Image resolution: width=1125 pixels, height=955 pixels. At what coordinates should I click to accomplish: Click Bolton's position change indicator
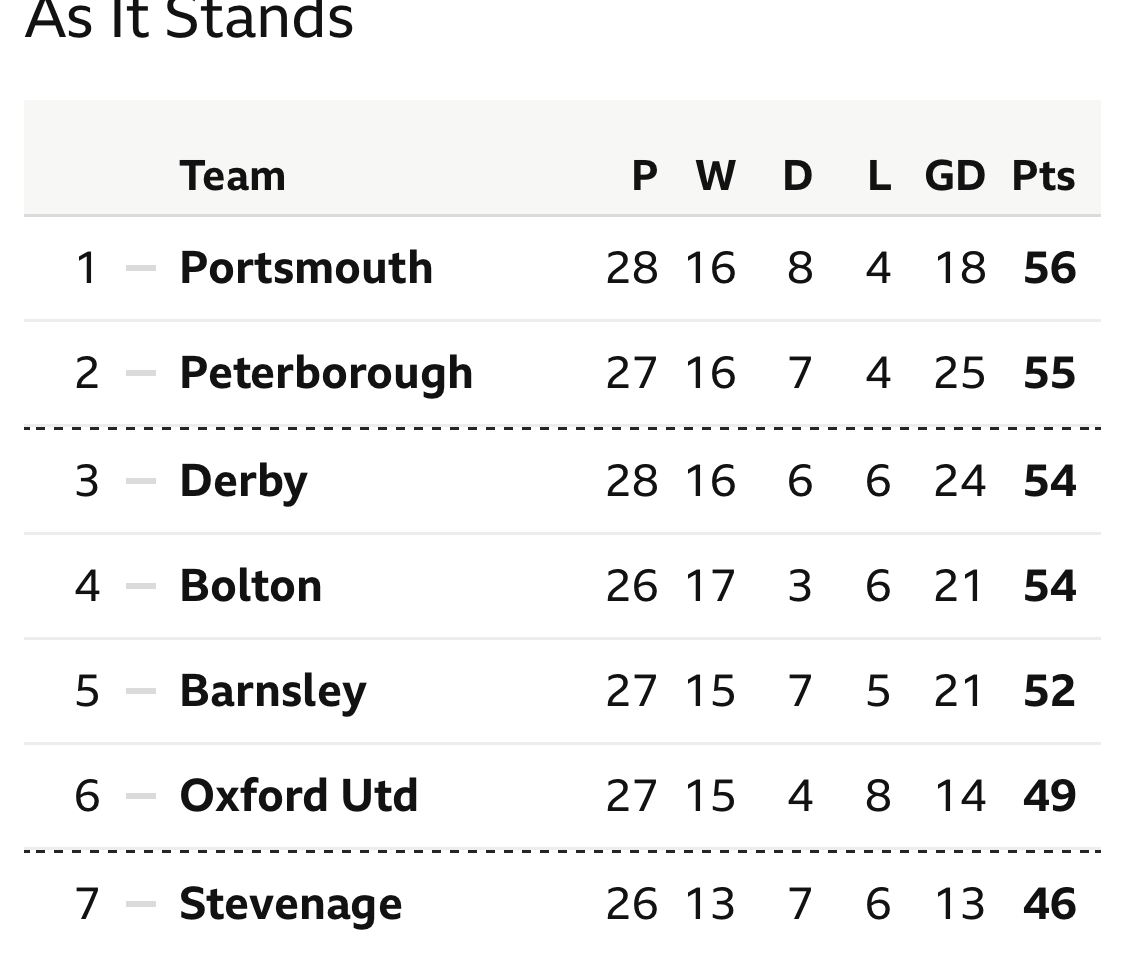[141, 585]
